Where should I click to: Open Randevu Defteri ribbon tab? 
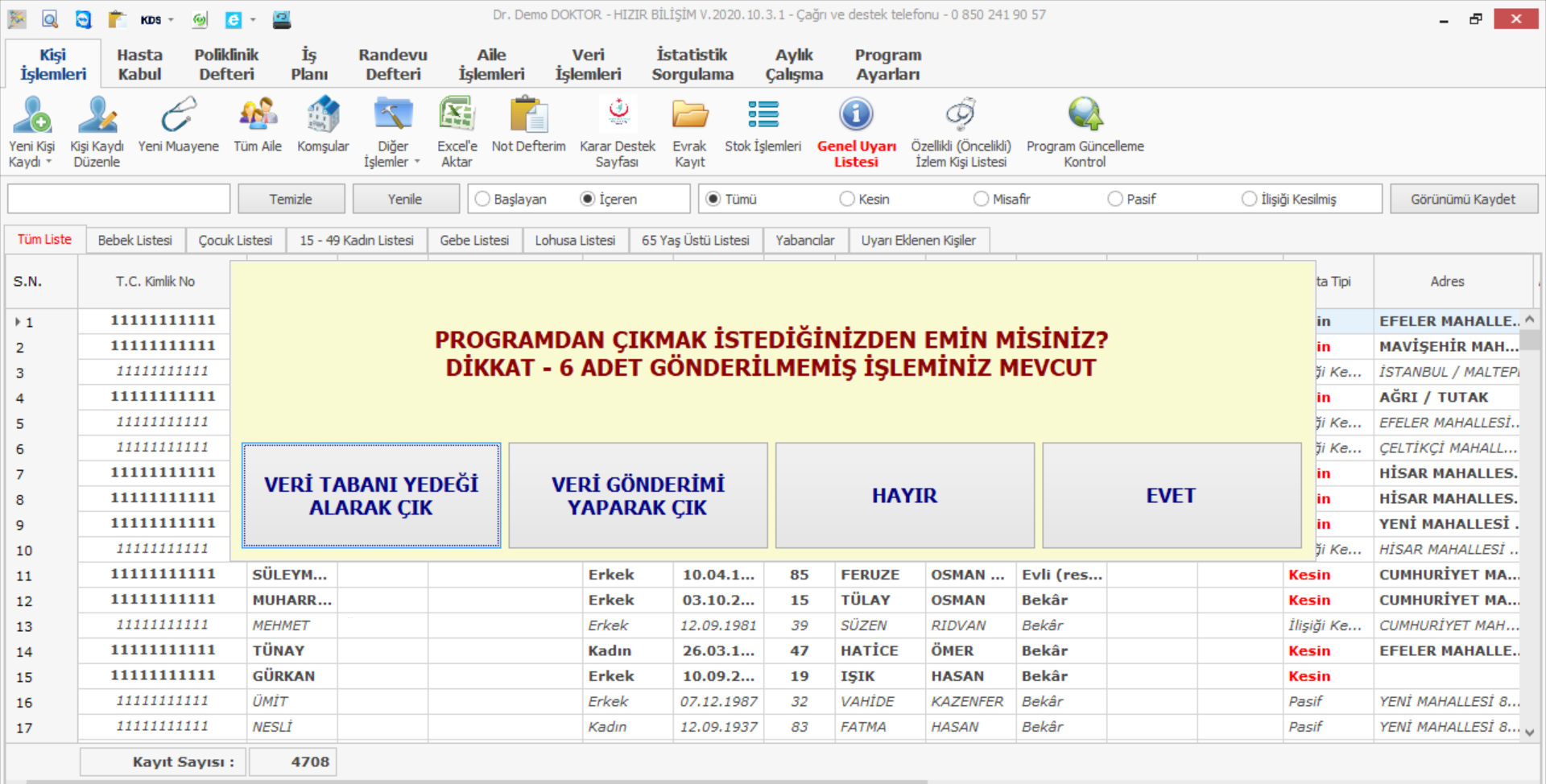point(393,64)
